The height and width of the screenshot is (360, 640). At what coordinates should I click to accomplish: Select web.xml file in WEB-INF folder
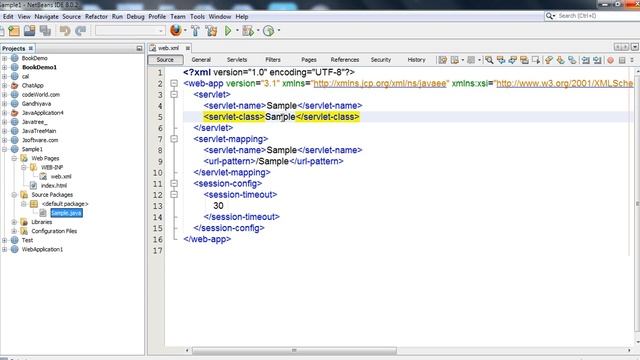61,177
